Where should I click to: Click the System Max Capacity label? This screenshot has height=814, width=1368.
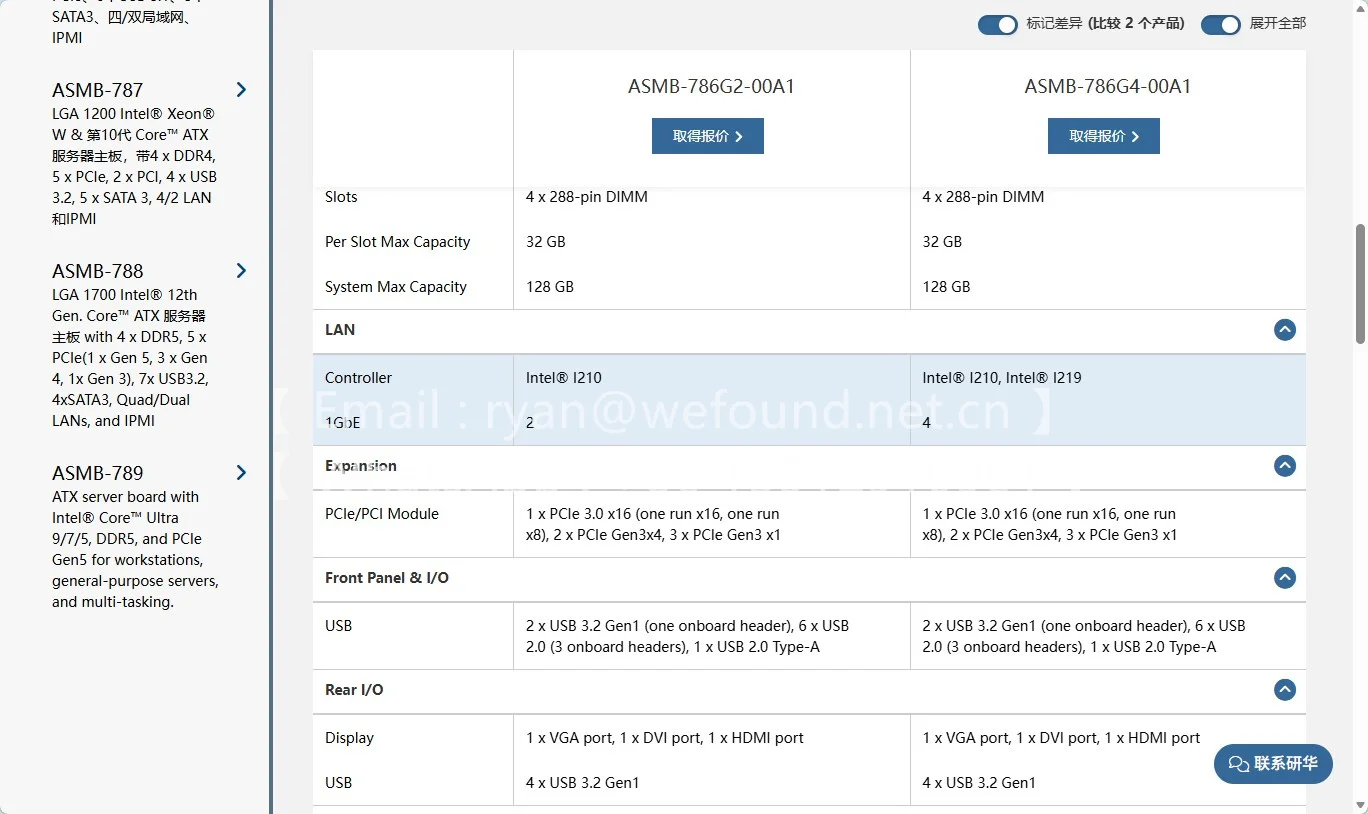coord(396,287)
